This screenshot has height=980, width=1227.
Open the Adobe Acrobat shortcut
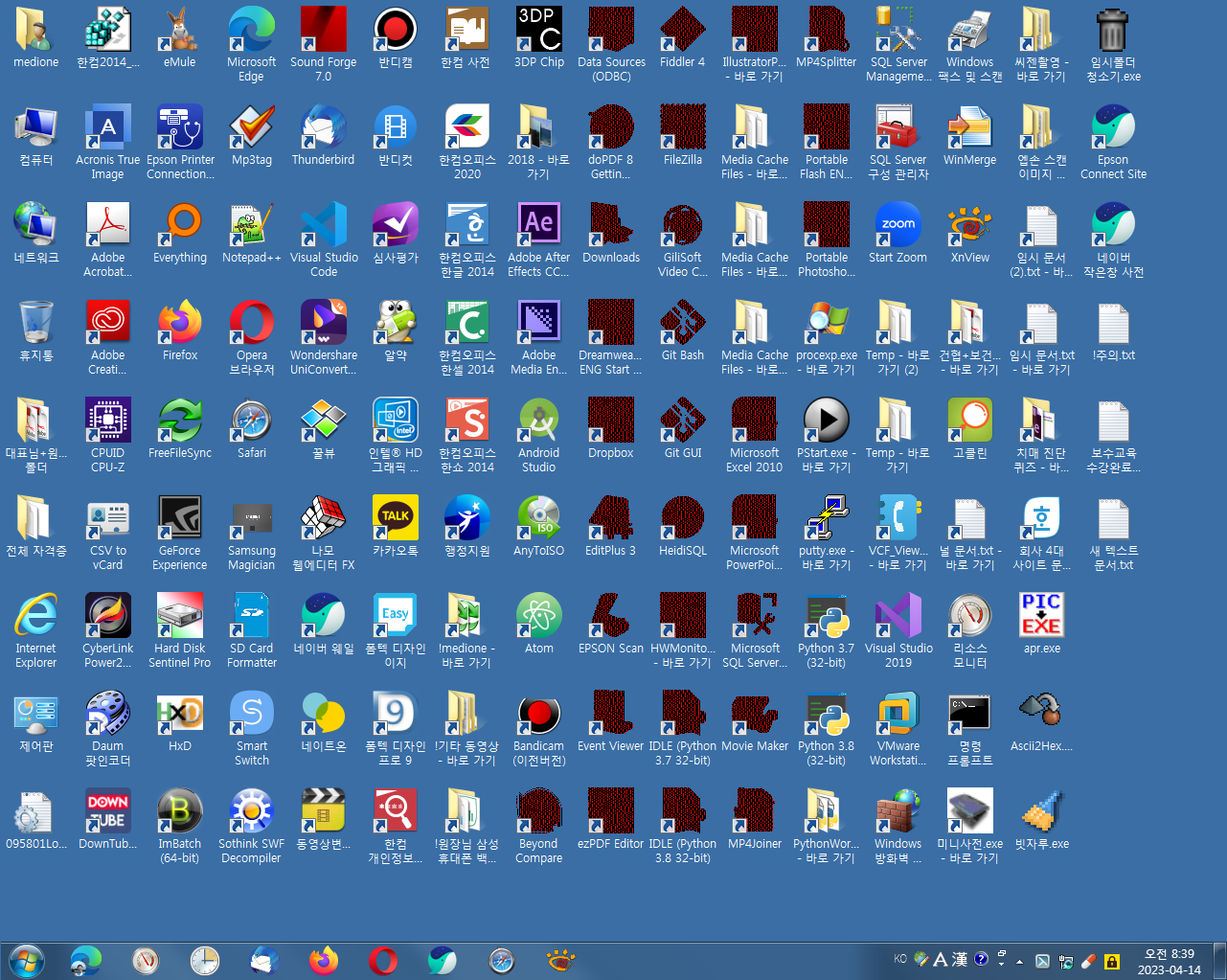tap(108, 239)
